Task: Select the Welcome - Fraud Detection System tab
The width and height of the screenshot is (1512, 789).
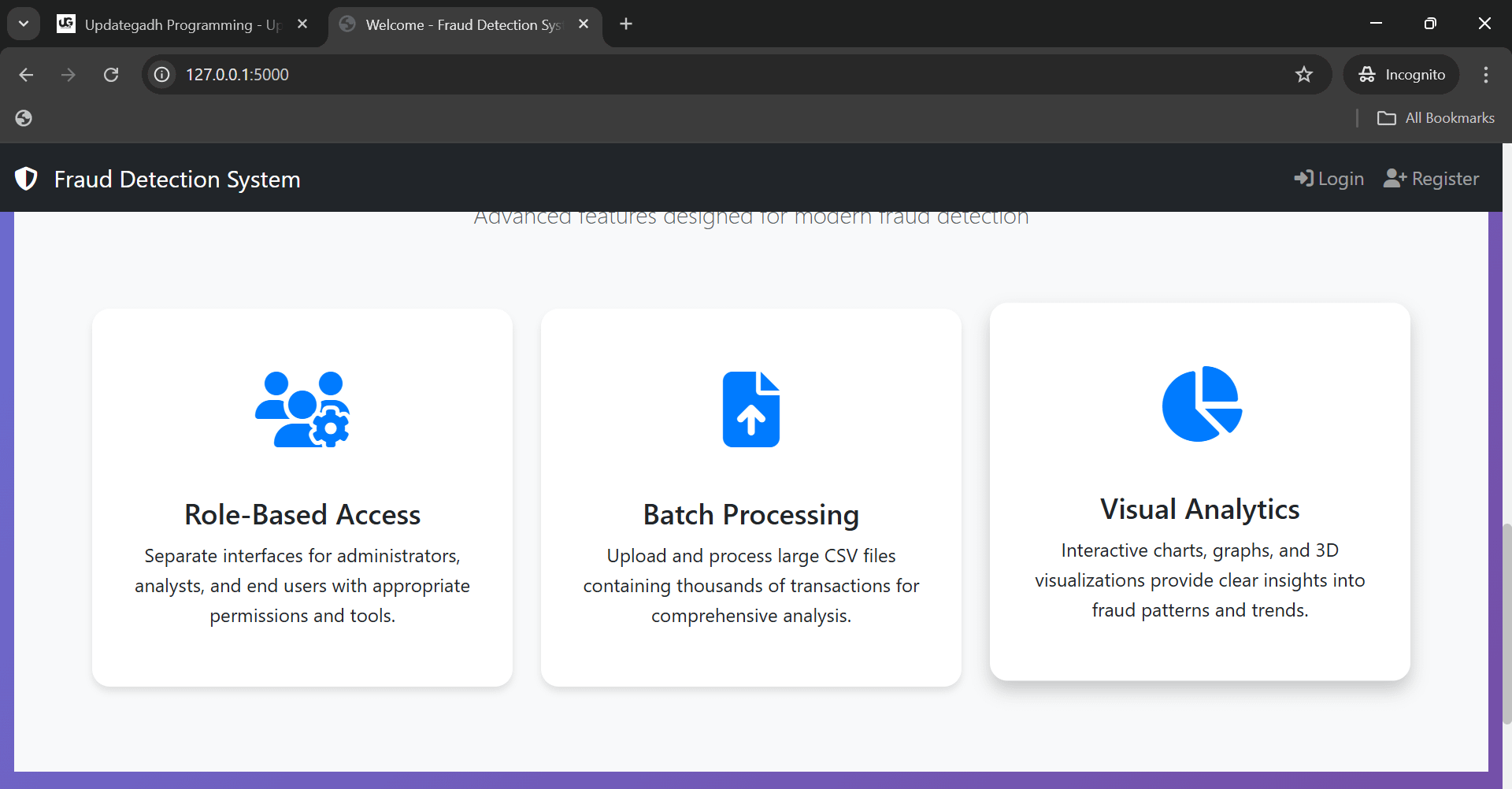Action: (x=462, y=24)
